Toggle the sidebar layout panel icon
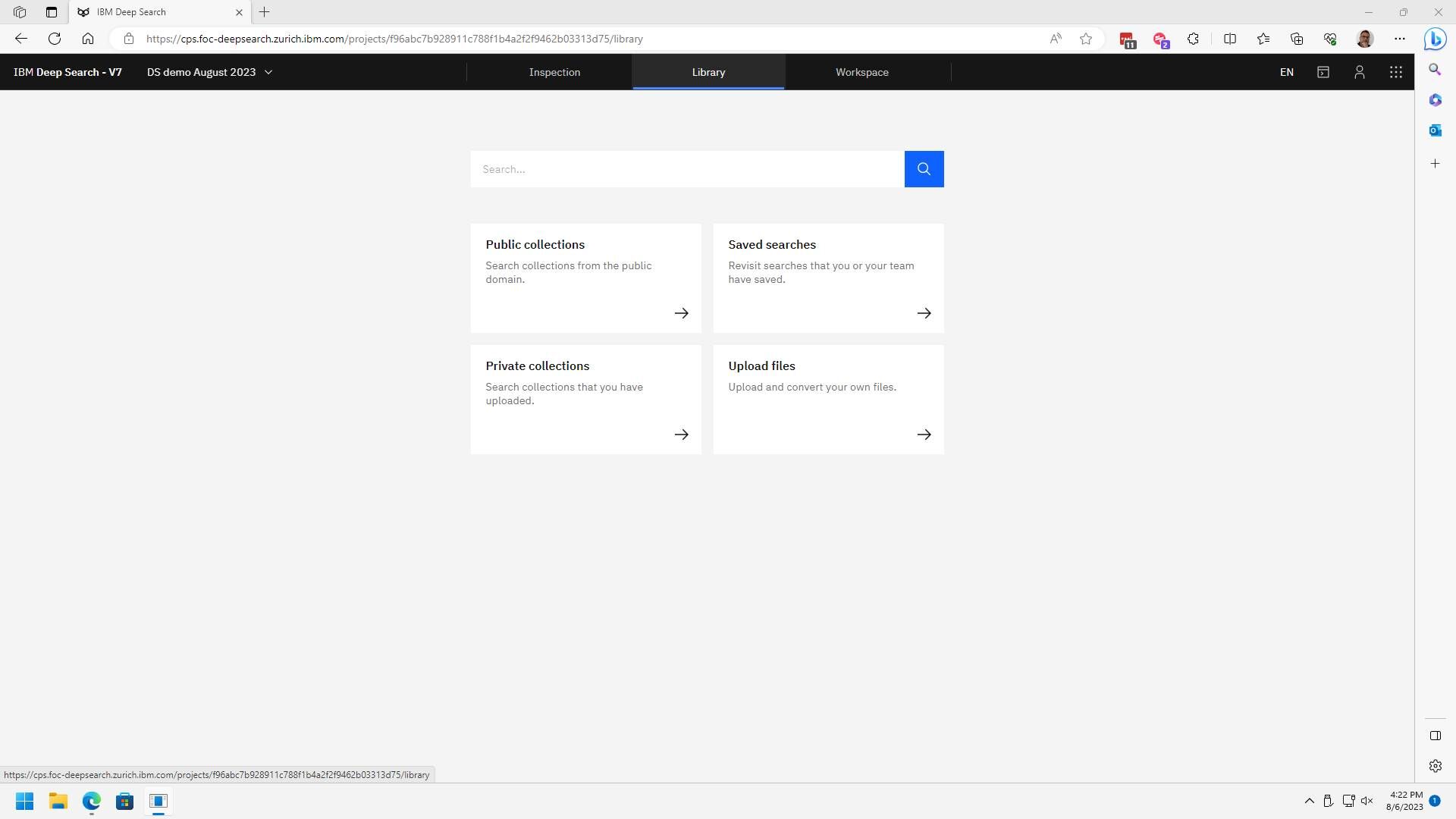This screenshot has width=1456, height=819. click(1435, 736)
